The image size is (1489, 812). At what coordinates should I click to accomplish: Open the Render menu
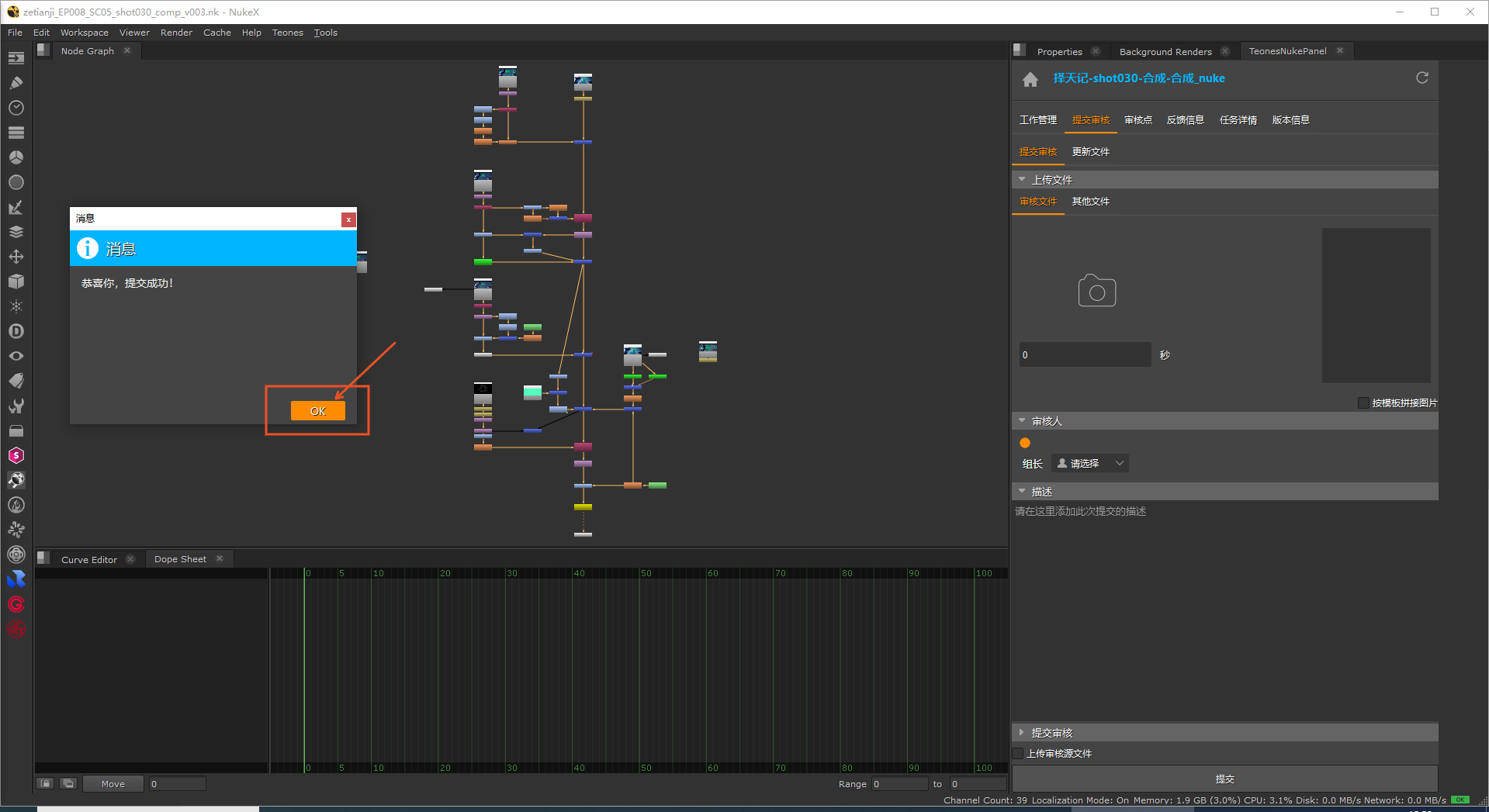tap(176, 33)
